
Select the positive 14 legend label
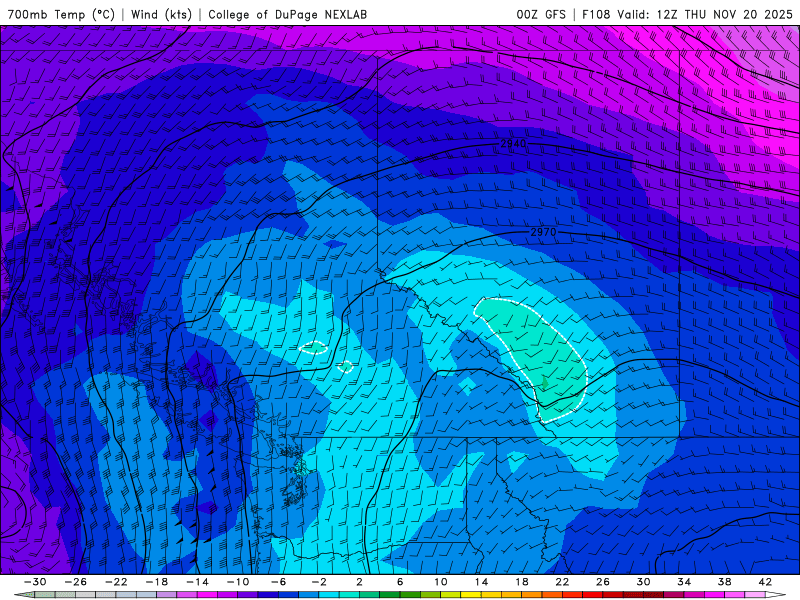point(481,582)
